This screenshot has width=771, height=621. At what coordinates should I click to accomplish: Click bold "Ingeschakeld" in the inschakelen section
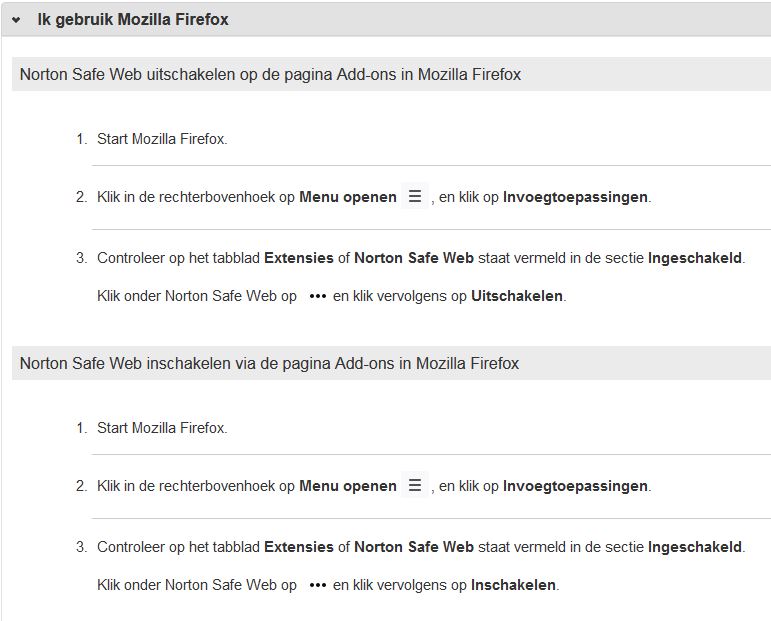[695, 547]
